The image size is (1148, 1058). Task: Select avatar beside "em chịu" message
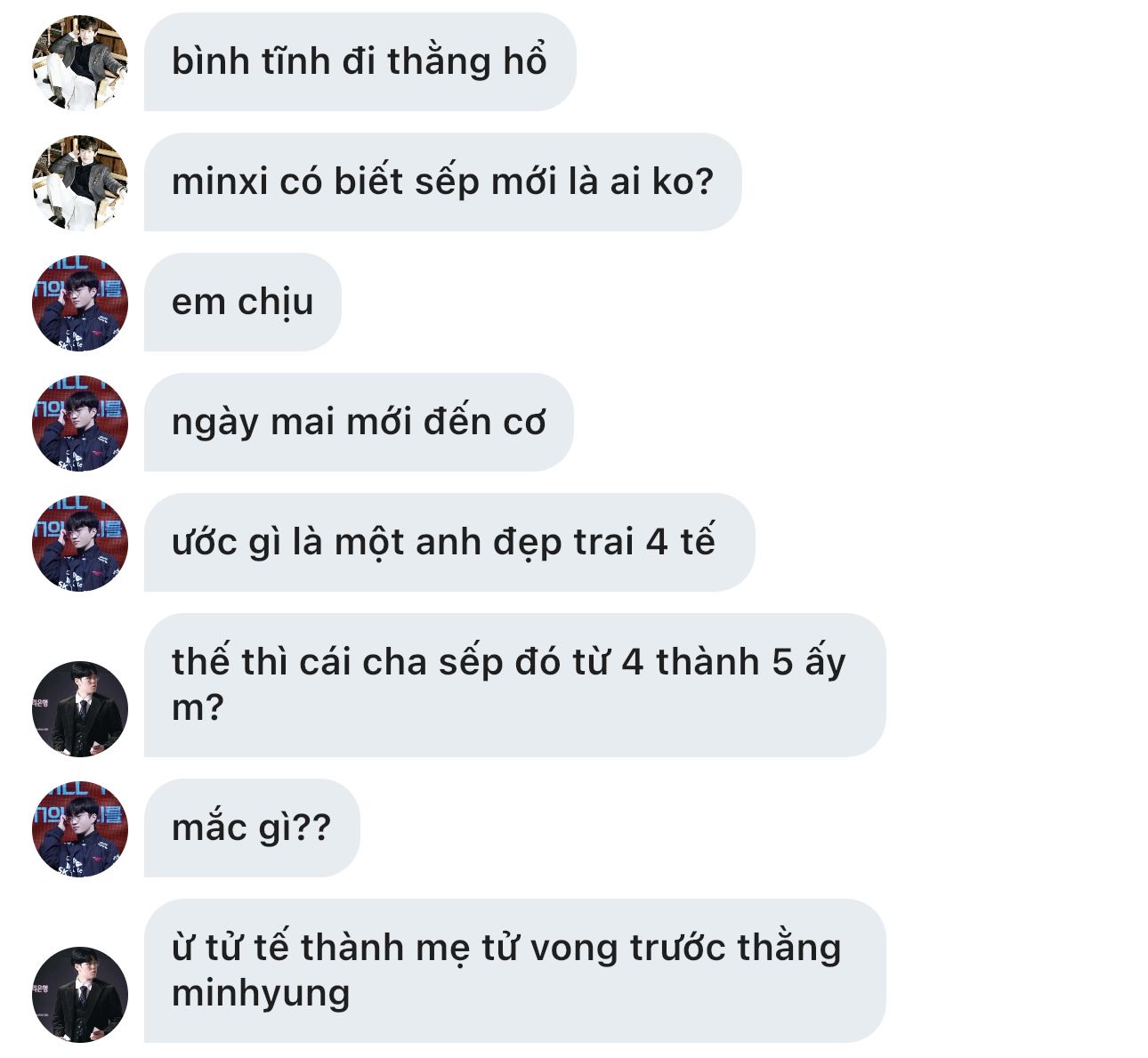(x=80, y=303)
